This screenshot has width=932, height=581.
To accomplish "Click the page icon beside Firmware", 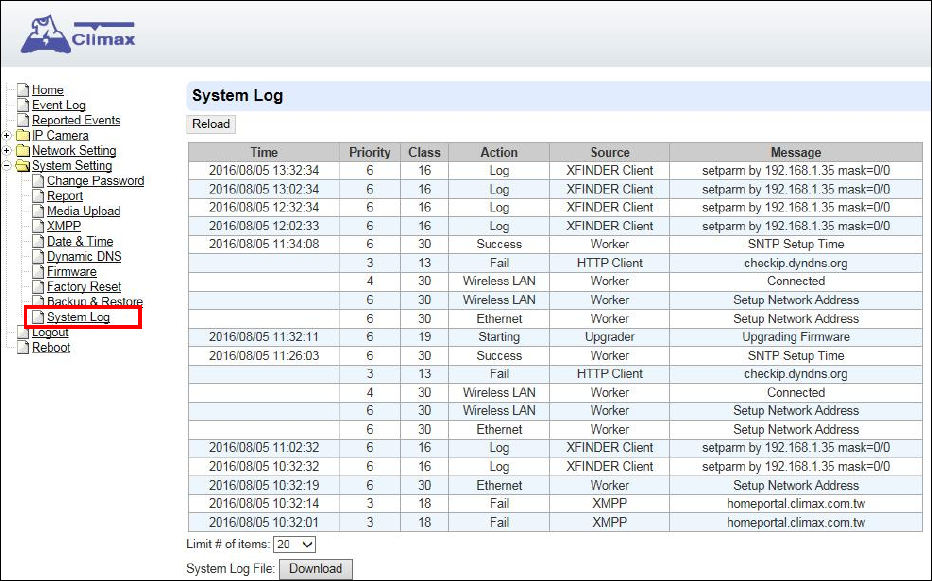I will coord(38,272).
